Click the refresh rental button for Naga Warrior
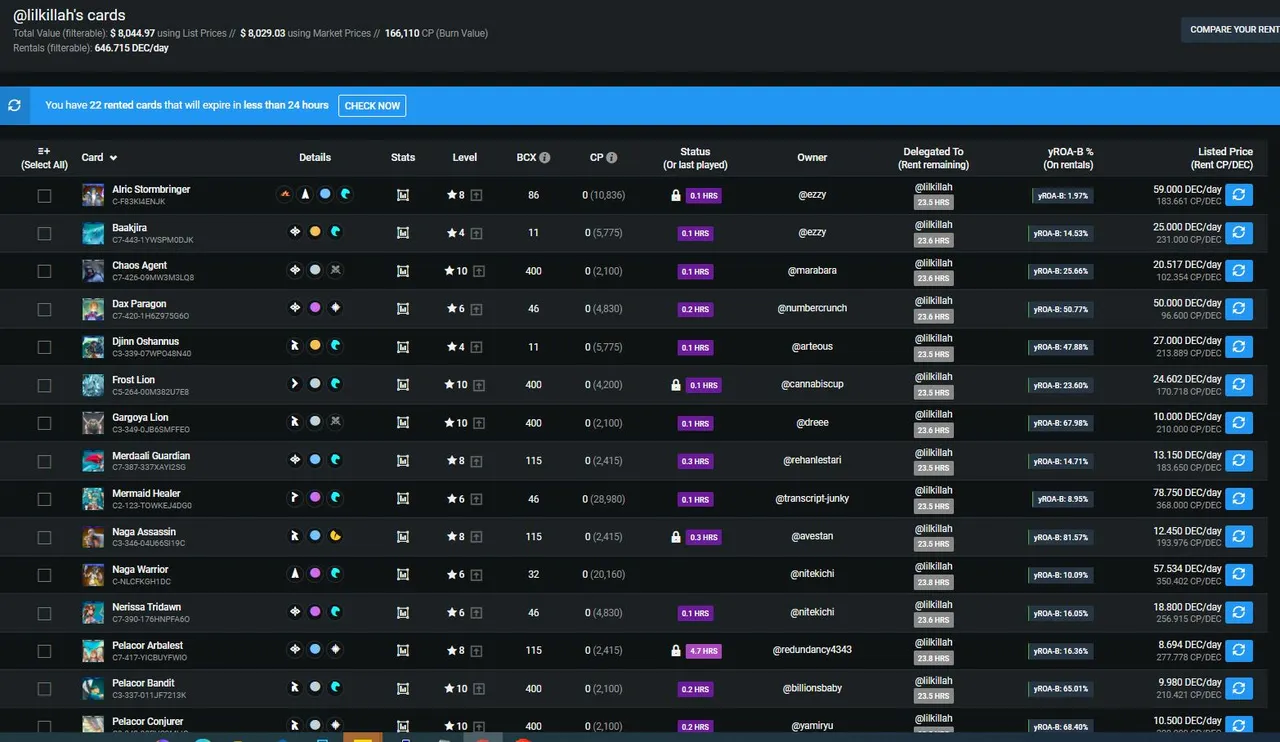Viewport: 1280px width, 742px height. point(1239,575)
